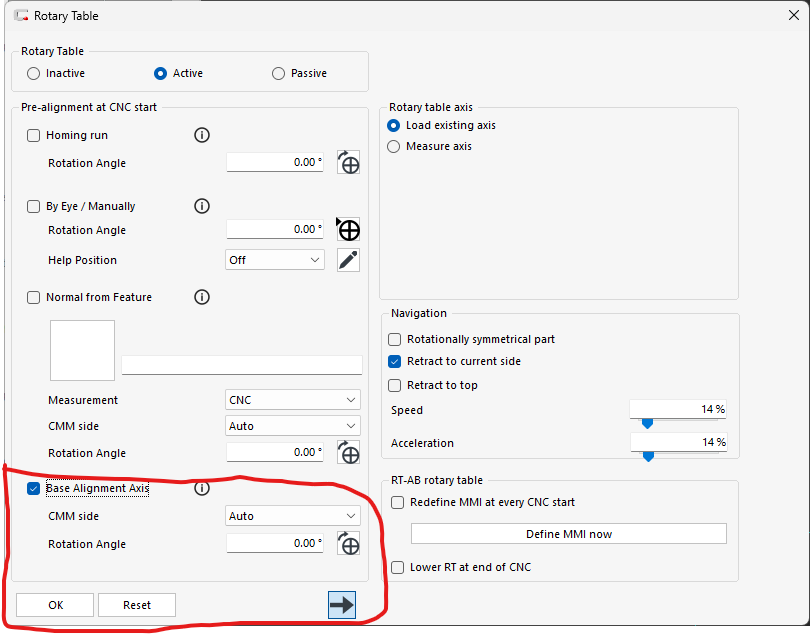Select the Inactive rotary table option
The width and height of the screenshot is (810, 634).
34,73
